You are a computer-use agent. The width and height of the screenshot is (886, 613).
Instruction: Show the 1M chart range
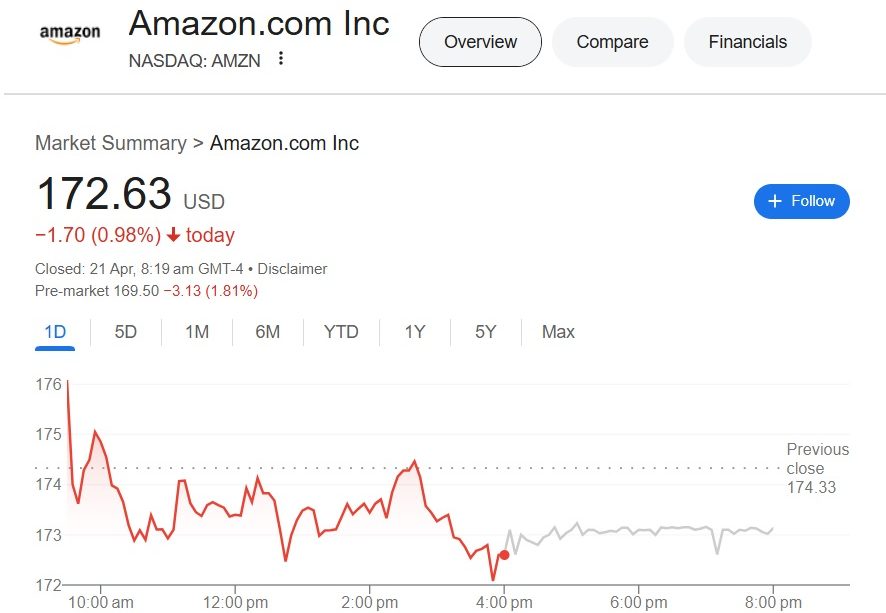click(x=197, y=332)
